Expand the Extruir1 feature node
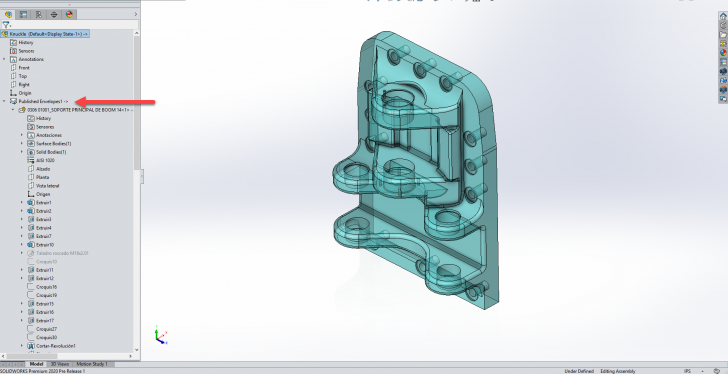728x374 pixels. click(22, 202)
